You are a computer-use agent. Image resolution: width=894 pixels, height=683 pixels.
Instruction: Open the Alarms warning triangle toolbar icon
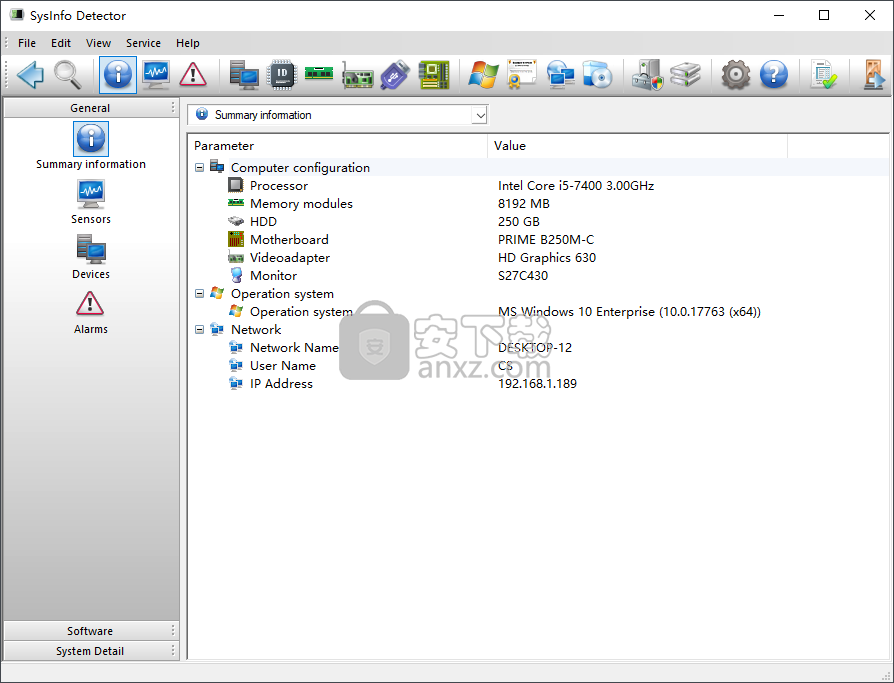[x=193, y=75]
